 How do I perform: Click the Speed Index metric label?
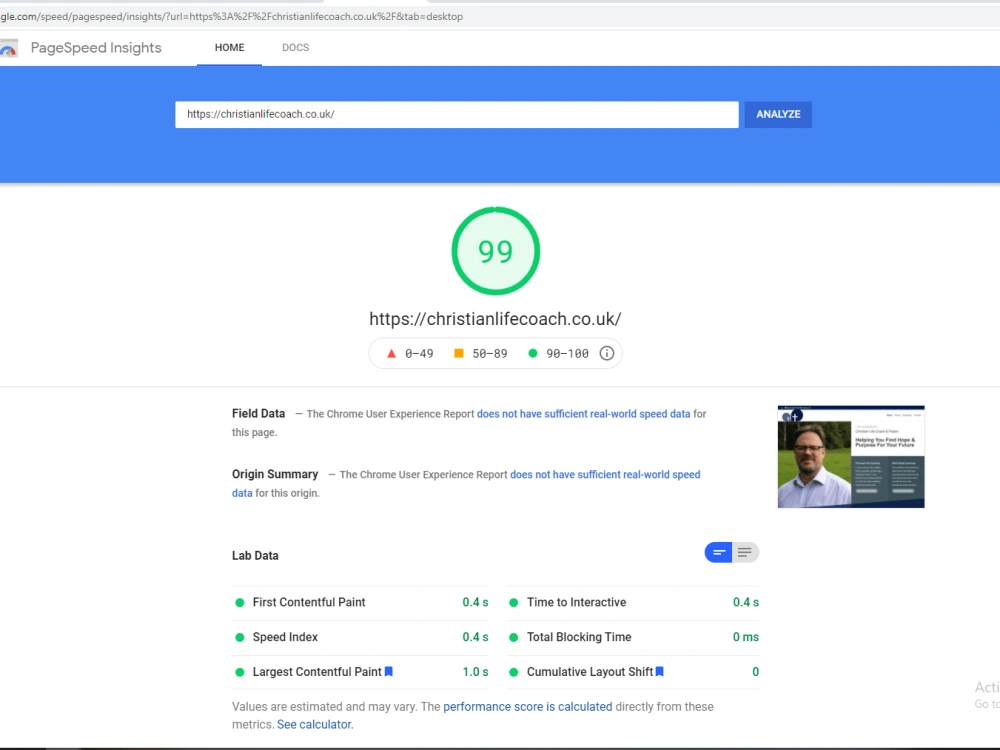point(285,637)
